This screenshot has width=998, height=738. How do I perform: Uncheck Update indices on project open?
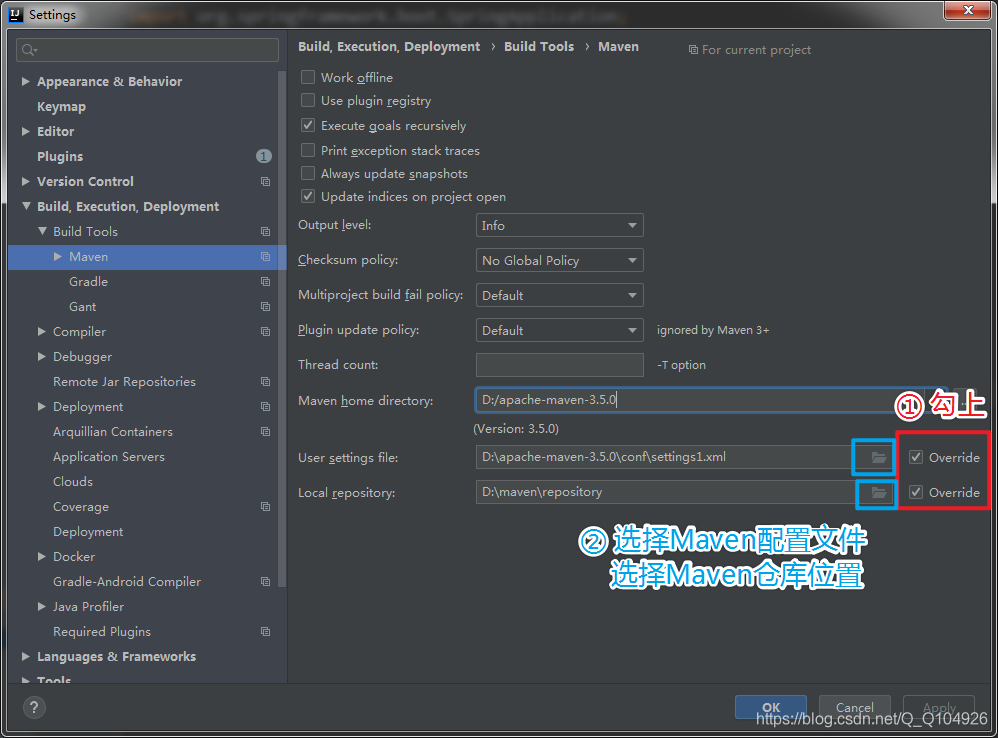pyautogui.click(x=308, y=197)
